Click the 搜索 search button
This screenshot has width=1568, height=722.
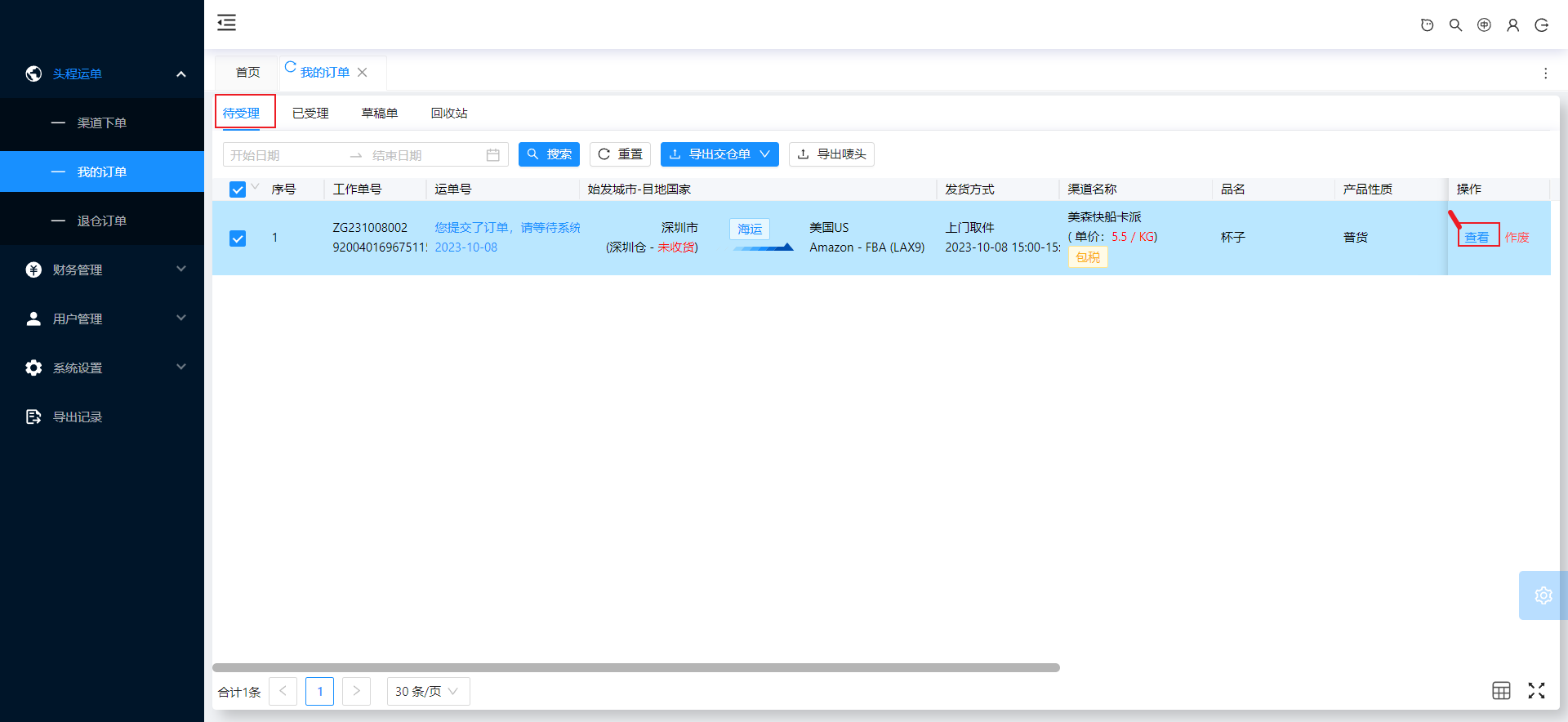coord(549,154)
